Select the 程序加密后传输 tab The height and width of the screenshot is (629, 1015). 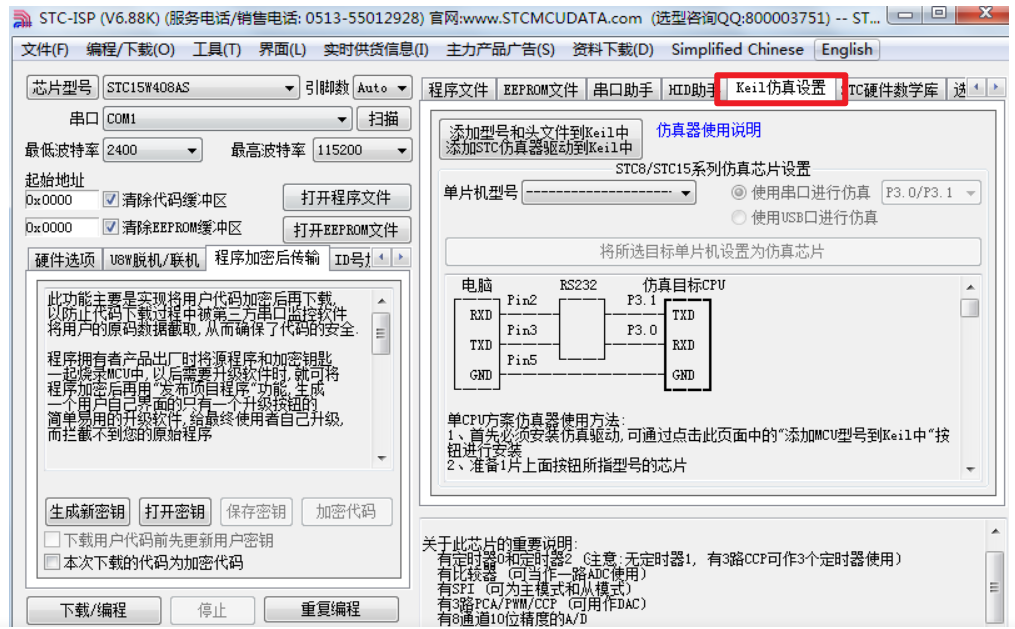[267, 258]
